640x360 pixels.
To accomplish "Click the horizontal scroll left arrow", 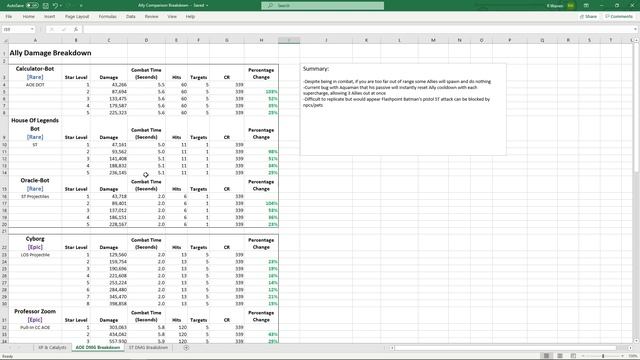I will [392, 348].
